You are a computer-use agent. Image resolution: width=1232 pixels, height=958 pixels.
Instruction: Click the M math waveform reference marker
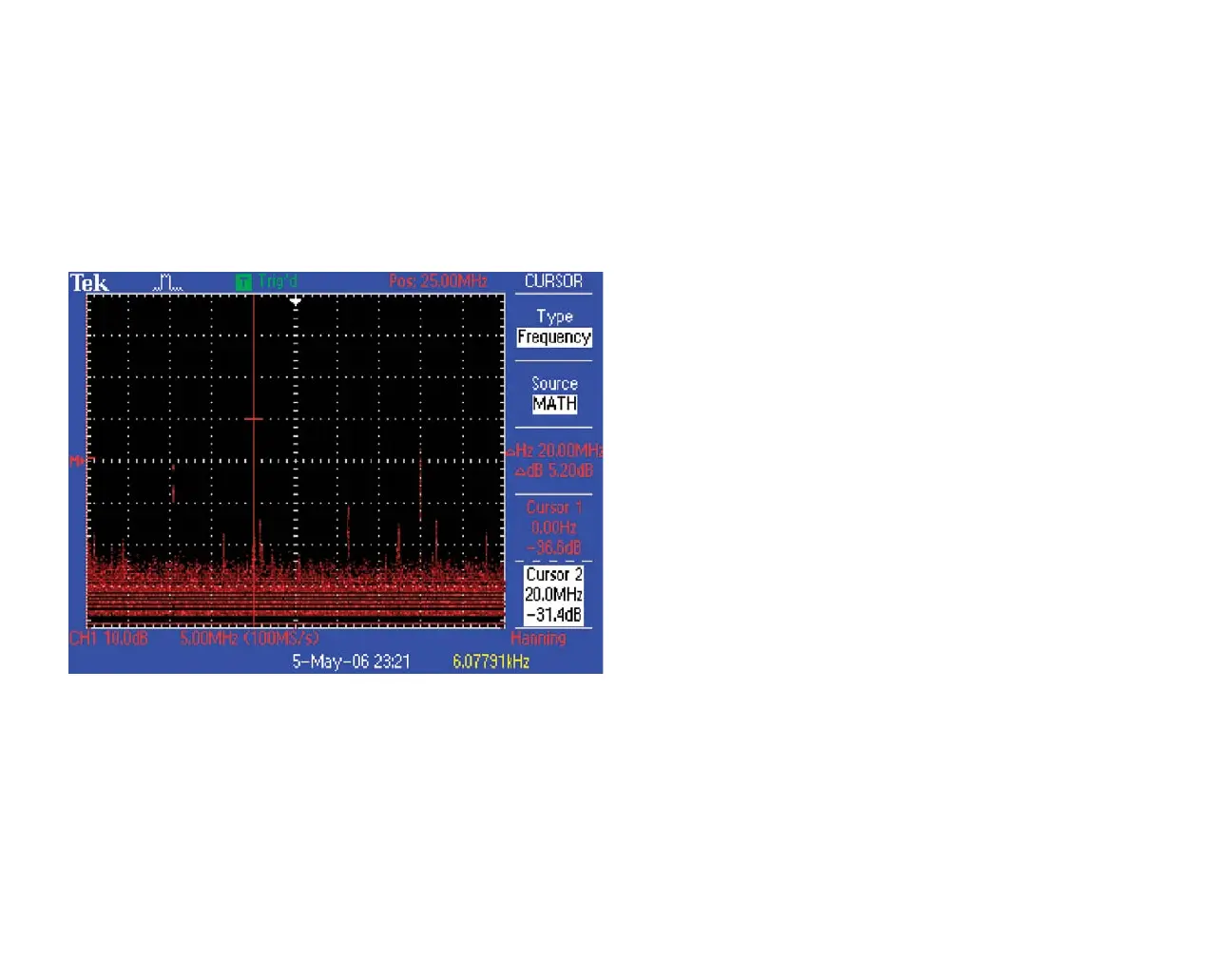(x=77, y=461)
